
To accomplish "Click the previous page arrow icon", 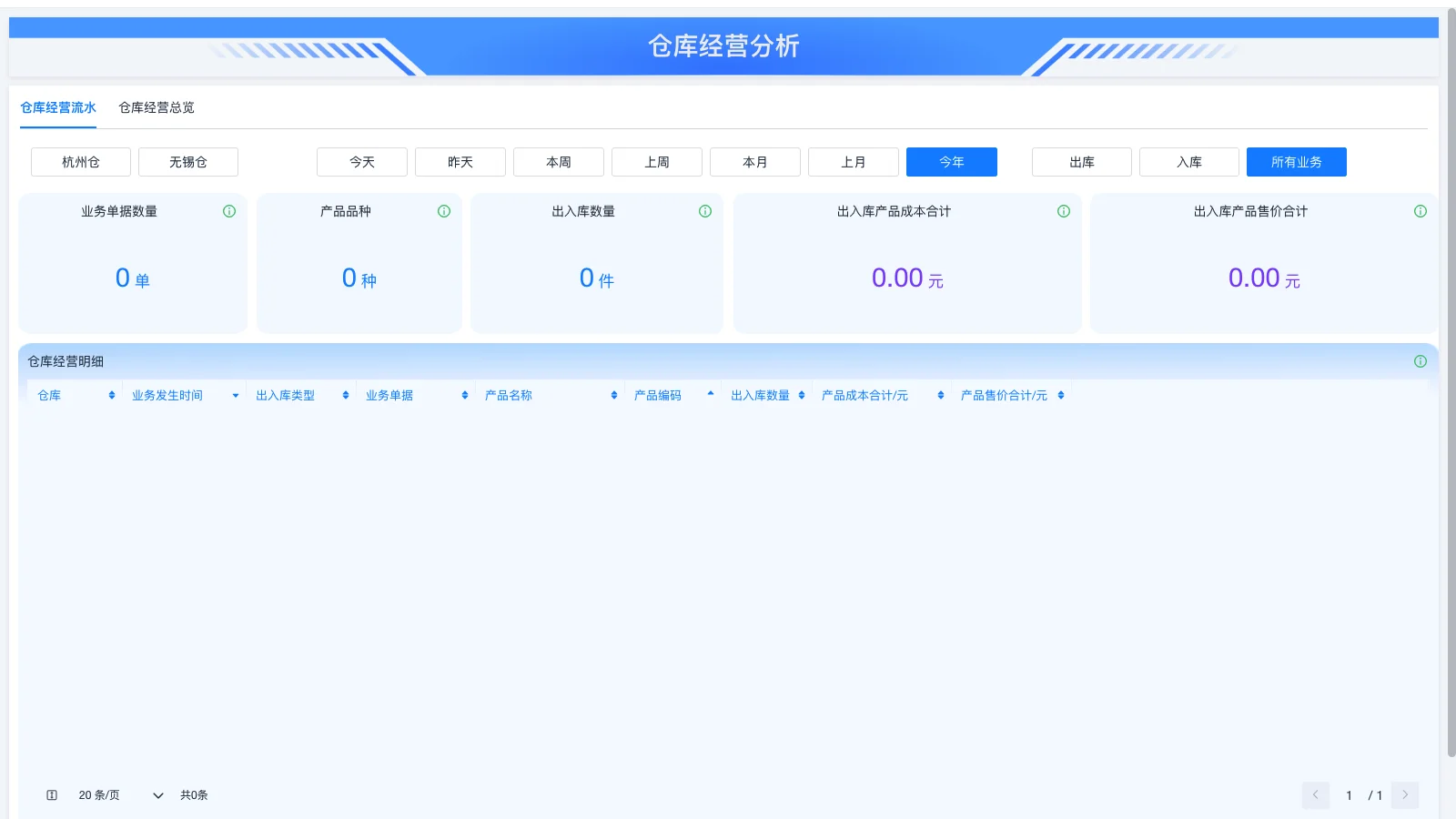I will pos(1315,794).
